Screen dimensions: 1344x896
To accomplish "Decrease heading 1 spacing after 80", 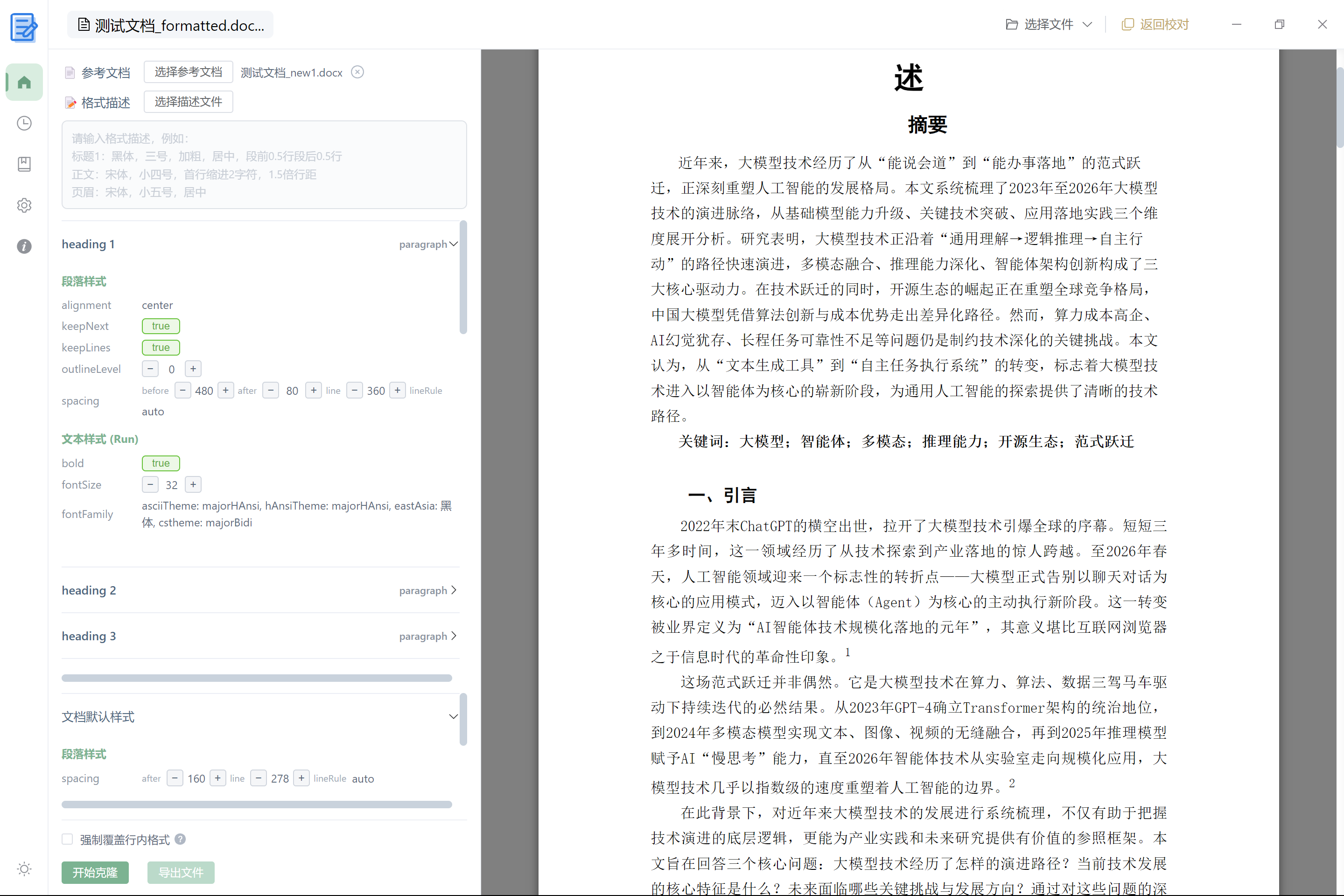I will click(270, 390).
